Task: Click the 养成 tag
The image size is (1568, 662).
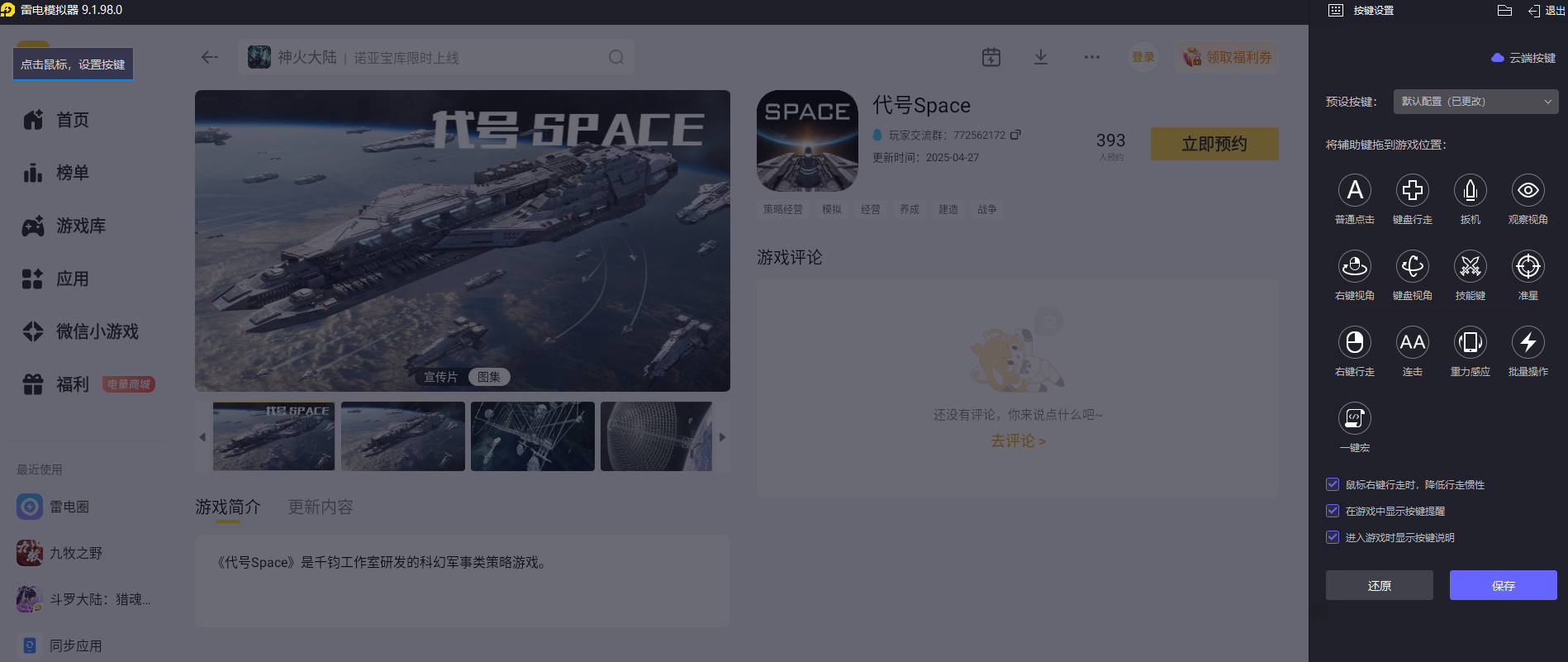Action: [910, 209]
